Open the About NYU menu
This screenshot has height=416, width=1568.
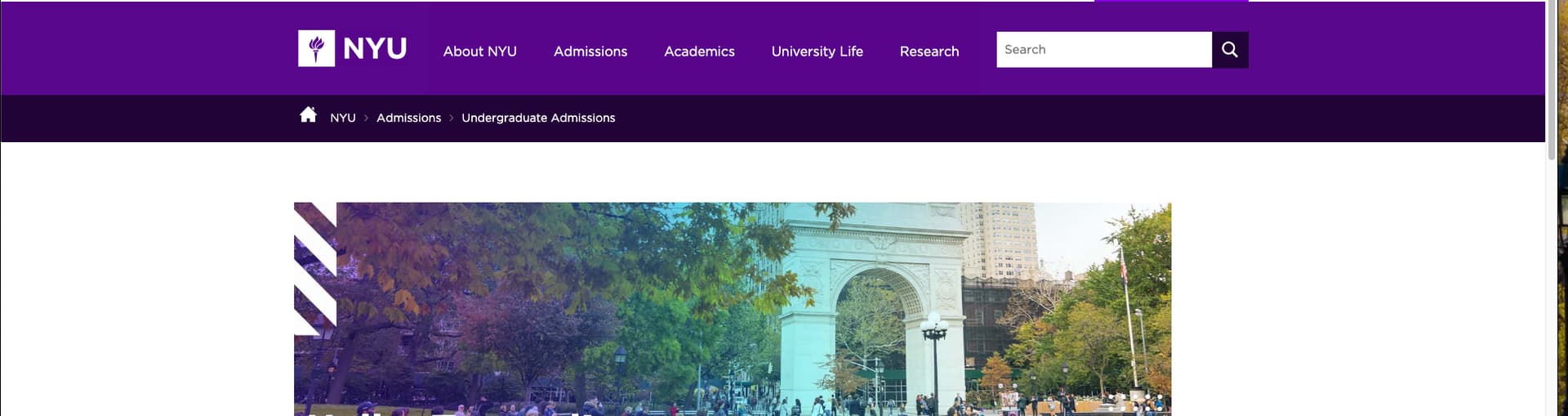pos(479,51)
